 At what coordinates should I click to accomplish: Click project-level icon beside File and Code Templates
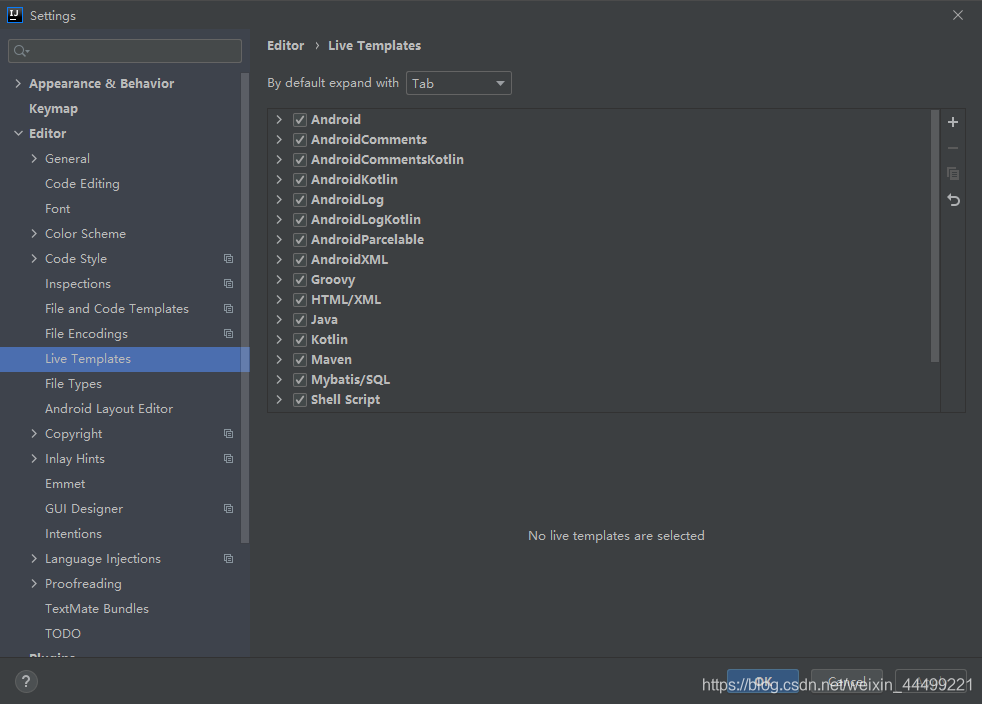[x=229, y=309]
